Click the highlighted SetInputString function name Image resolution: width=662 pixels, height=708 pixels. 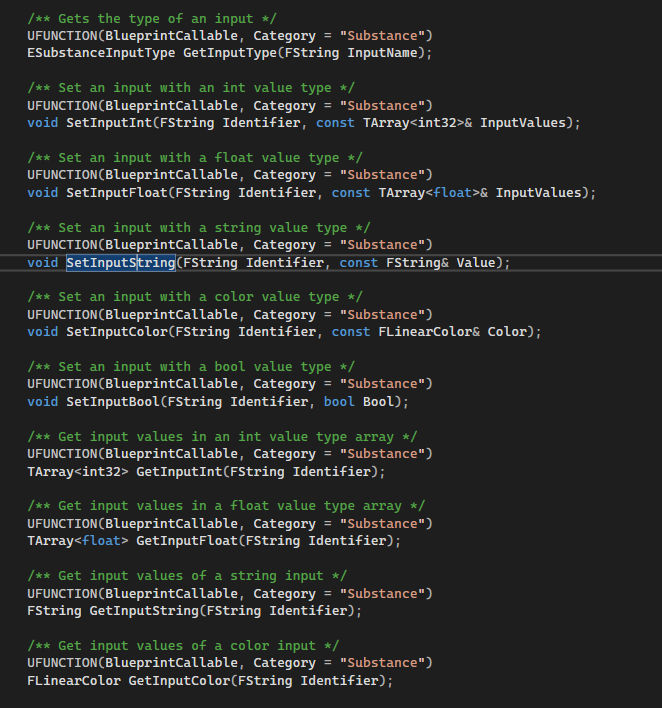pos(121,262)
